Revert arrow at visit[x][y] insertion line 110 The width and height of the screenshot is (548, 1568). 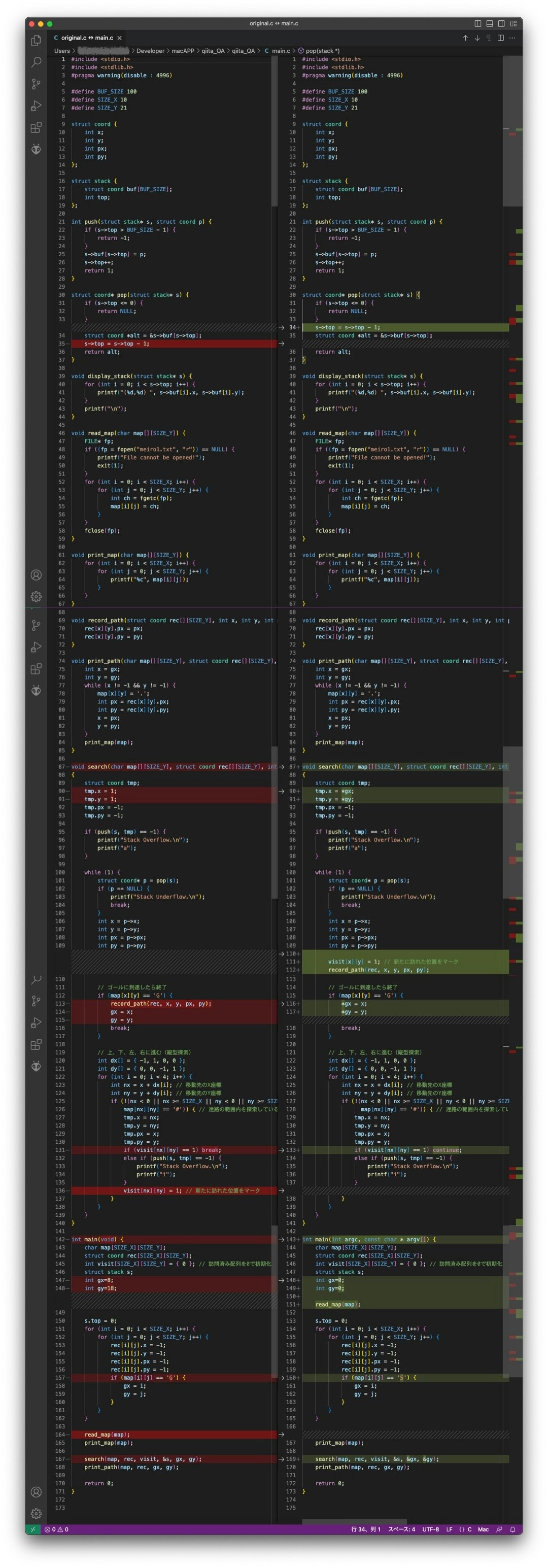281,953
